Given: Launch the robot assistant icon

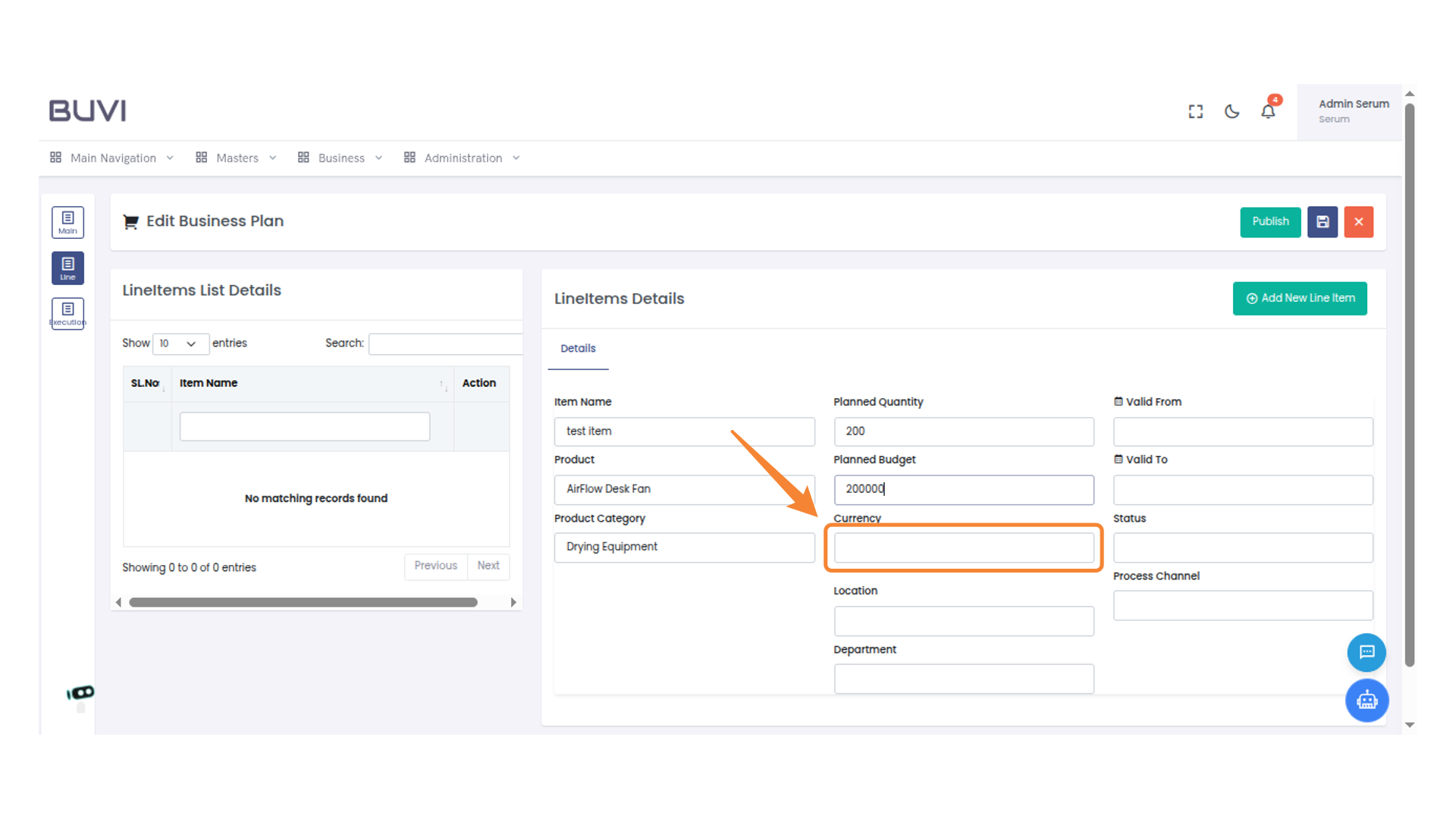Looking at the screenshot, I should point(1367,700).
